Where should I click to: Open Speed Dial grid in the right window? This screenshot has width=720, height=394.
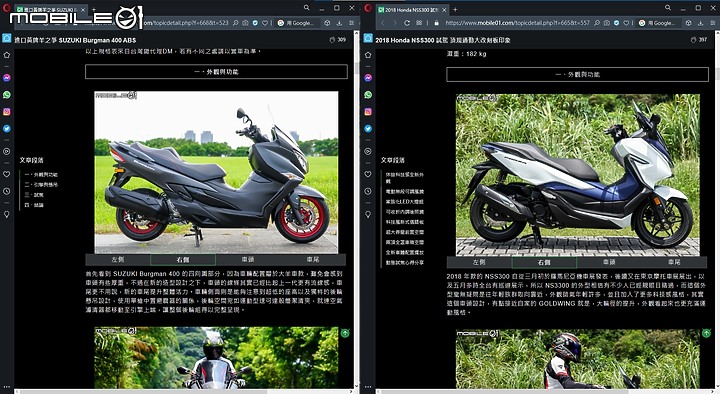[419, 23]
